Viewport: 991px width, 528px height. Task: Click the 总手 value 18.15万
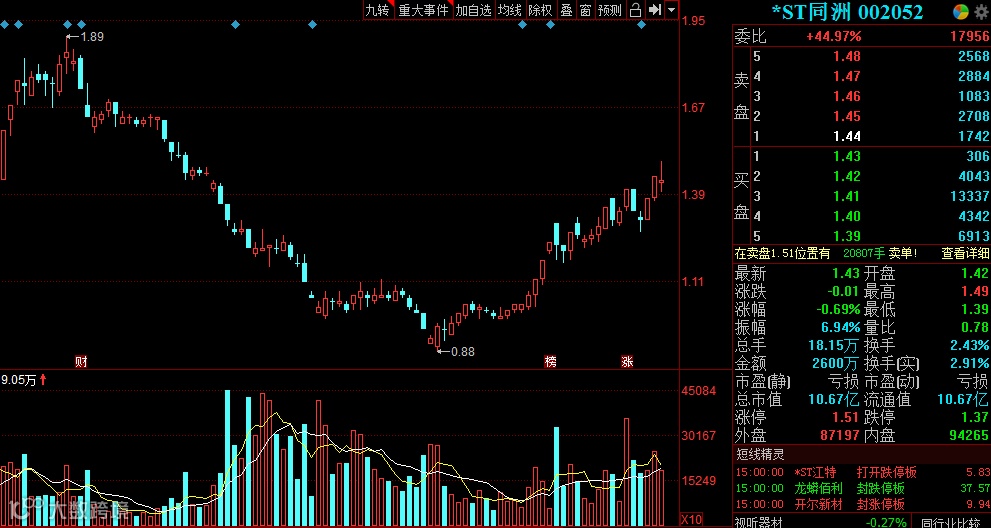[834, 346]
